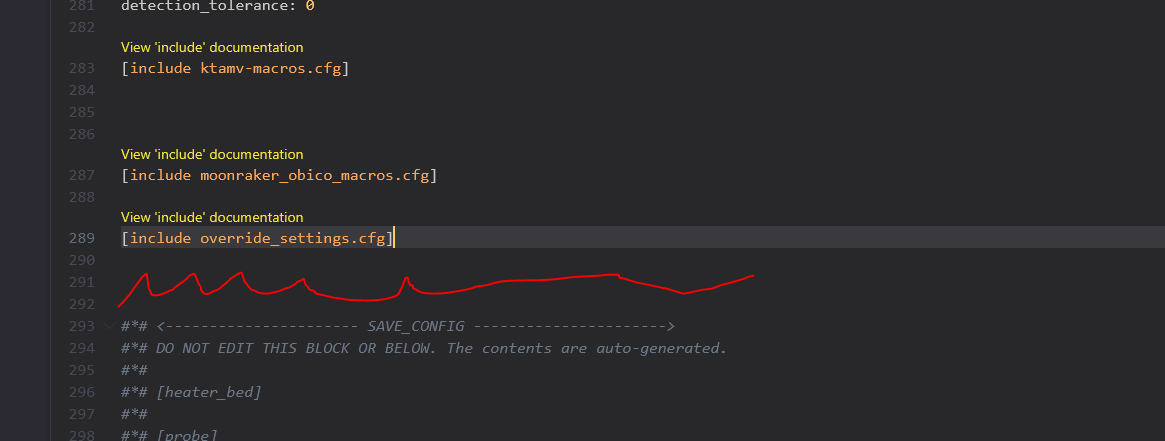Screen dimensions: 1165x441
Task: Click the [heater_bed] comment text
Action: click(x=208, y=392)
